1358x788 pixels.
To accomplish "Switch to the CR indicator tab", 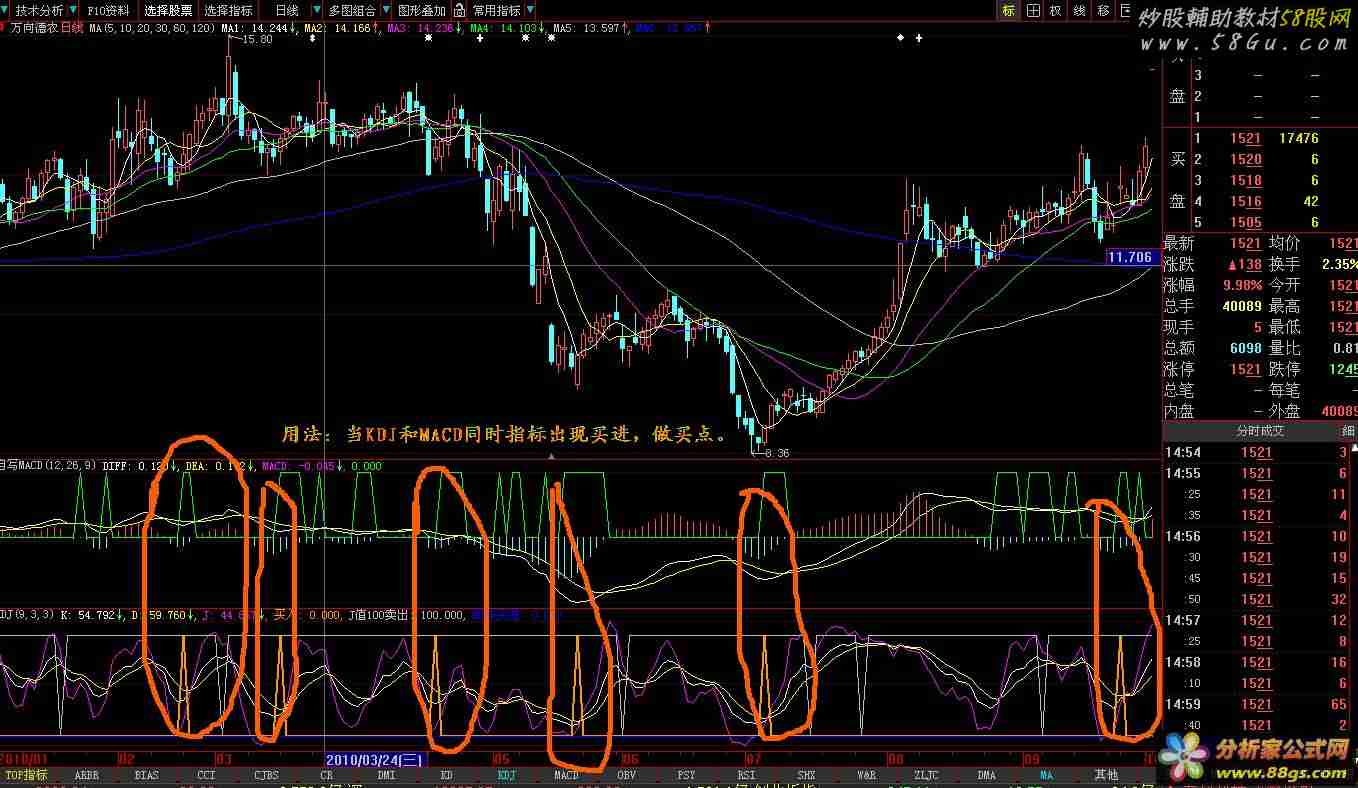I will (x=326, y=775).
